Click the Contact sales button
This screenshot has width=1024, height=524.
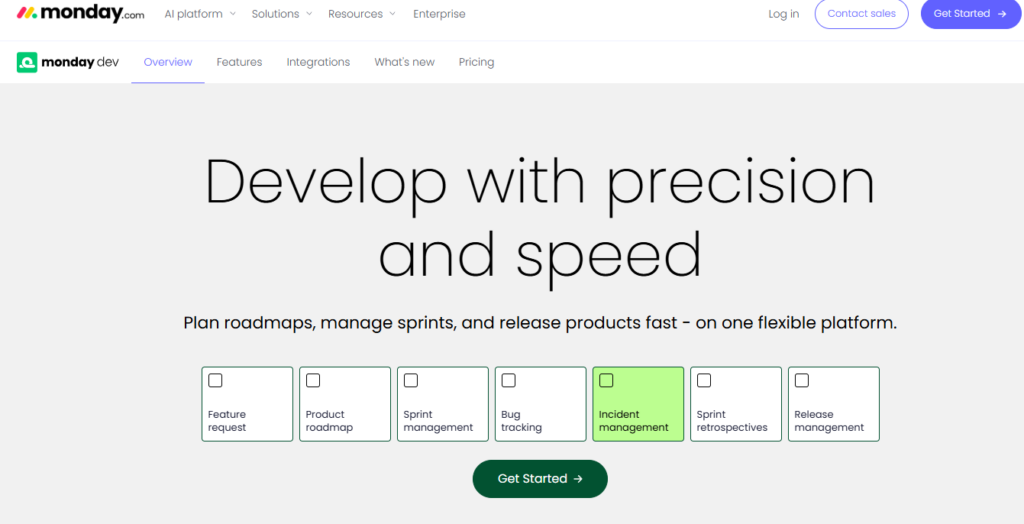tap(861, 14)
